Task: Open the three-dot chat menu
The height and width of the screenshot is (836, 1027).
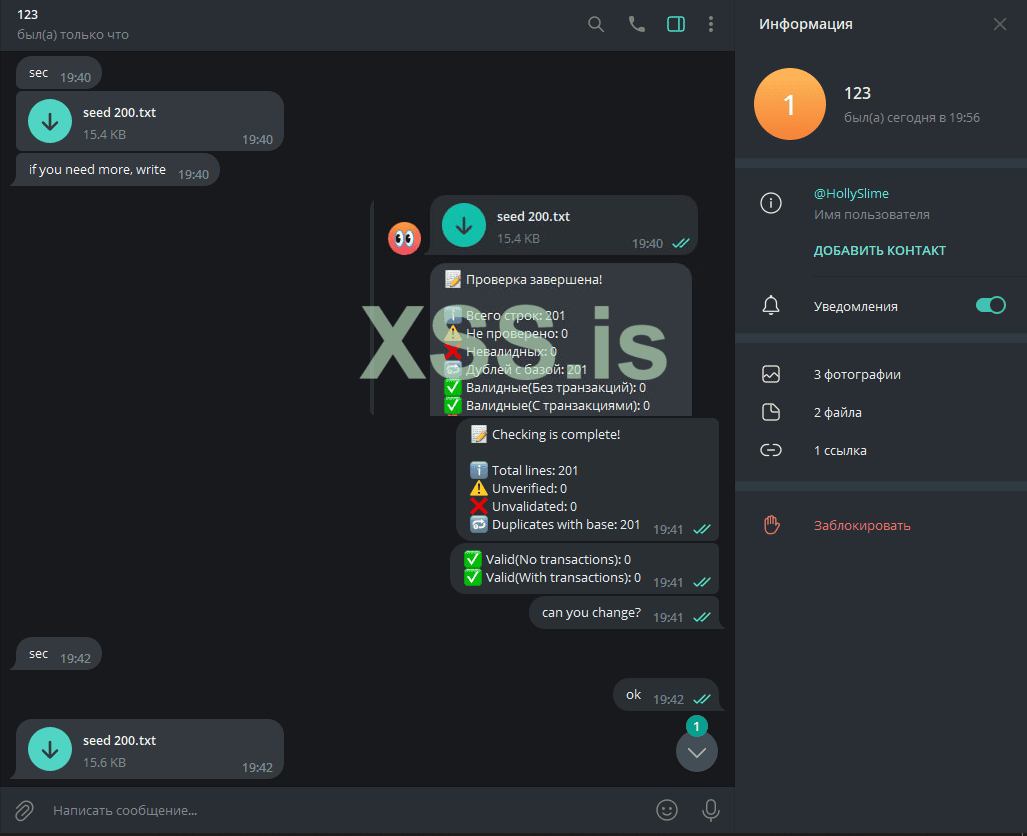Action: coord(711,24)
